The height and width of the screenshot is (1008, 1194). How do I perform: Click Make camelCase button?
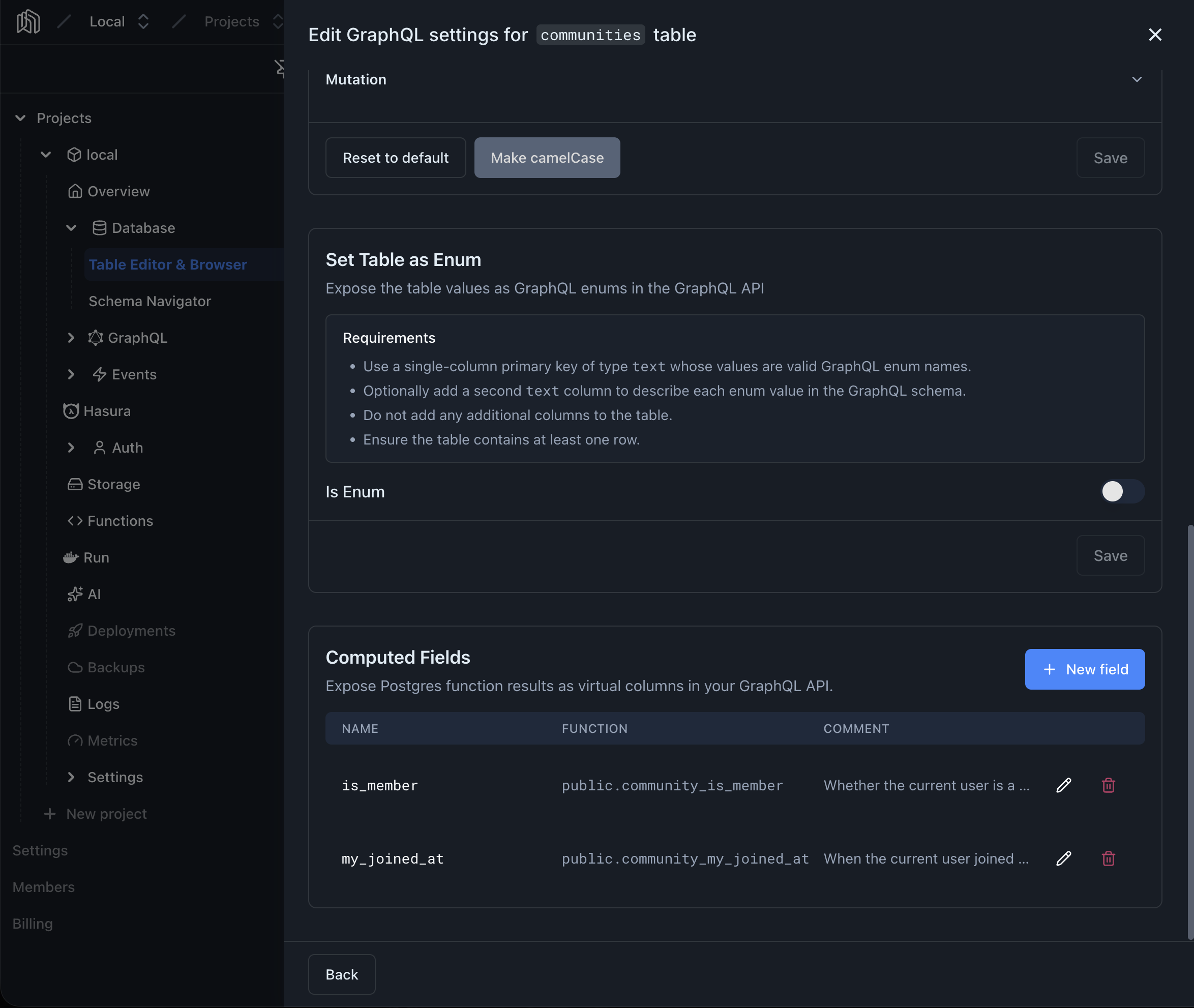pos(547,158)
